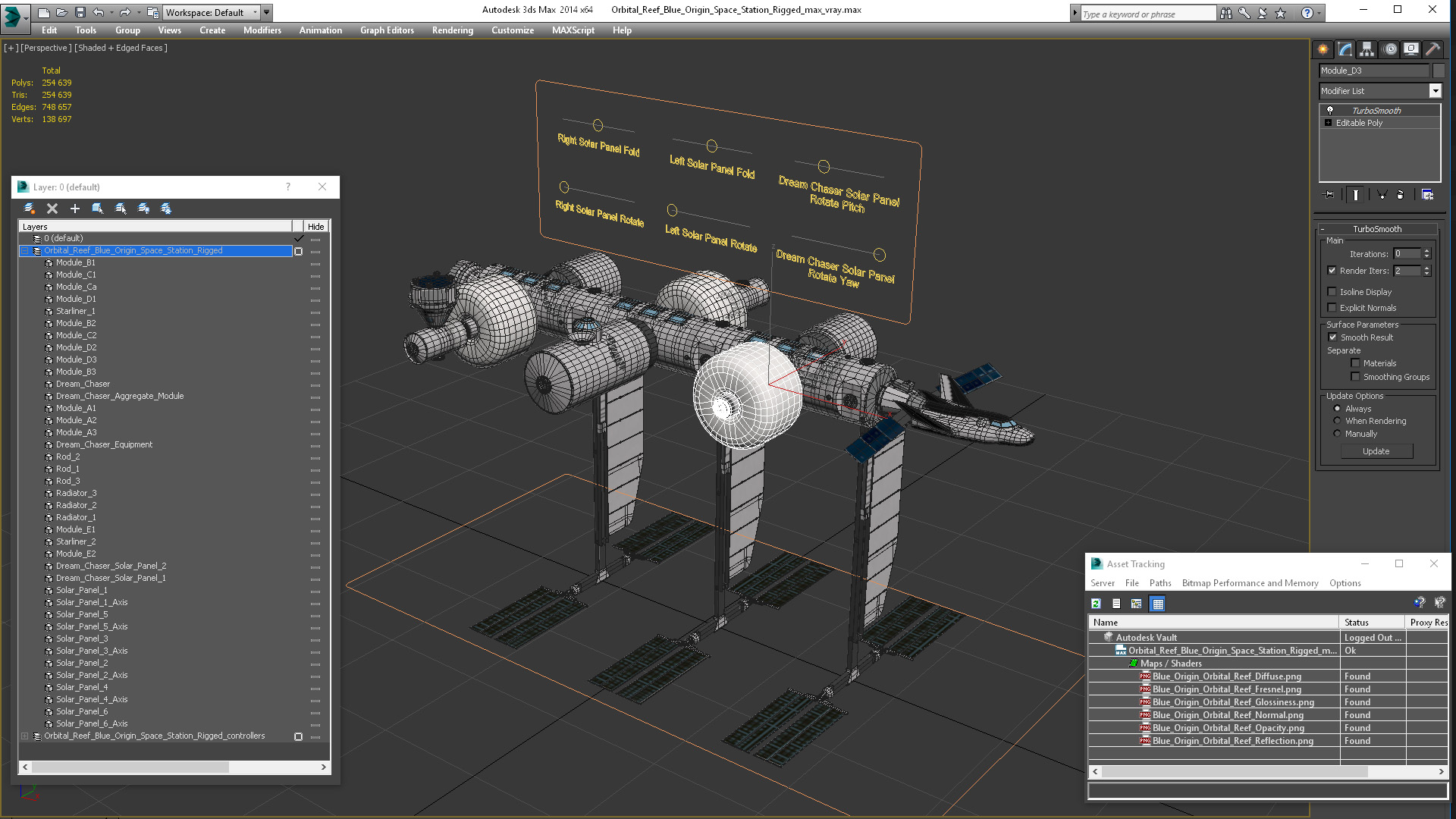Switch to Utilities hammer panel tab
Screen dimensions: 1456x819
click(1432, 49)
